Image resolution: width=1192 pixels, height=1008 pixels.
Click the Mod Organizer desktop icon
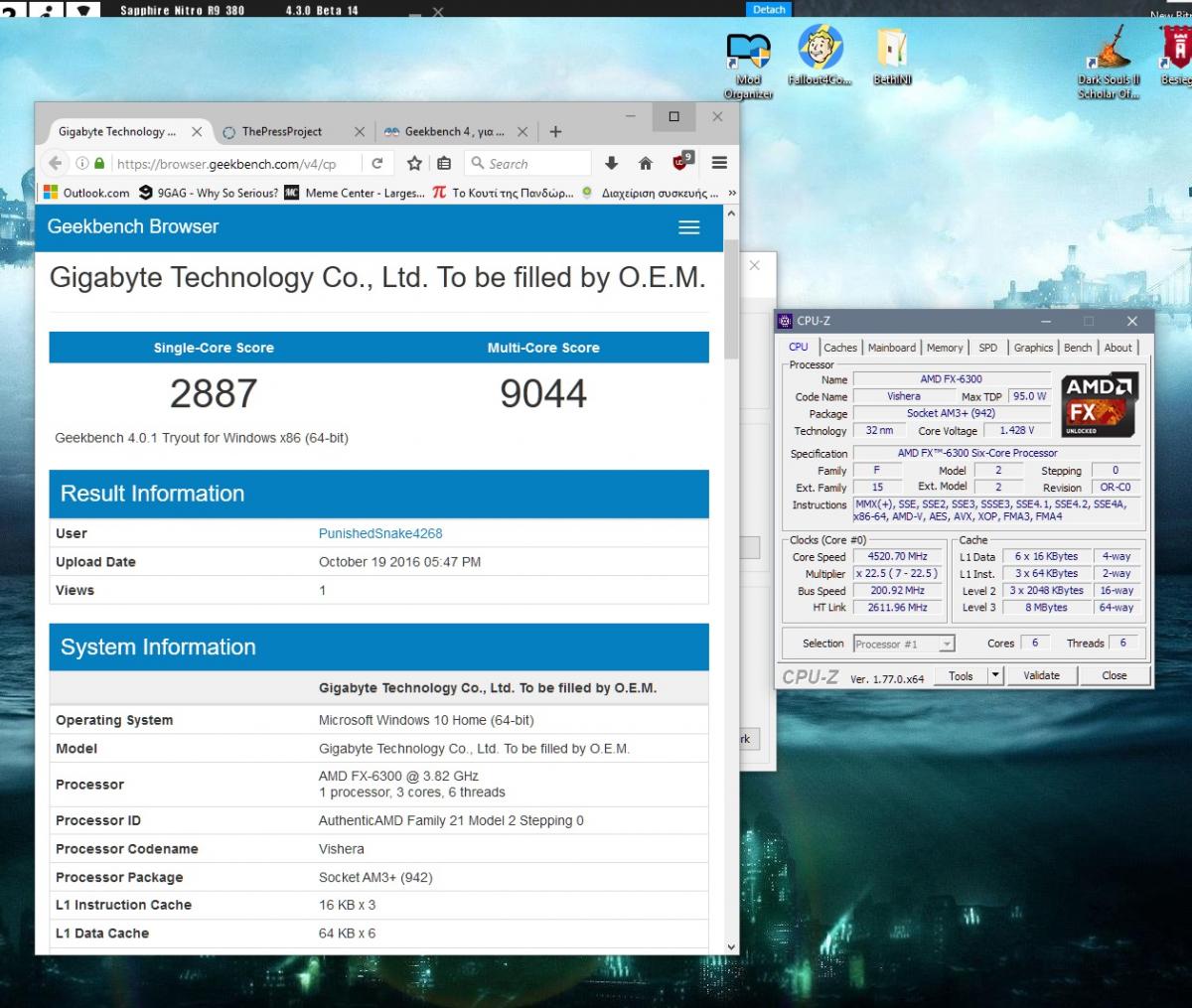[x=748, y=66]
